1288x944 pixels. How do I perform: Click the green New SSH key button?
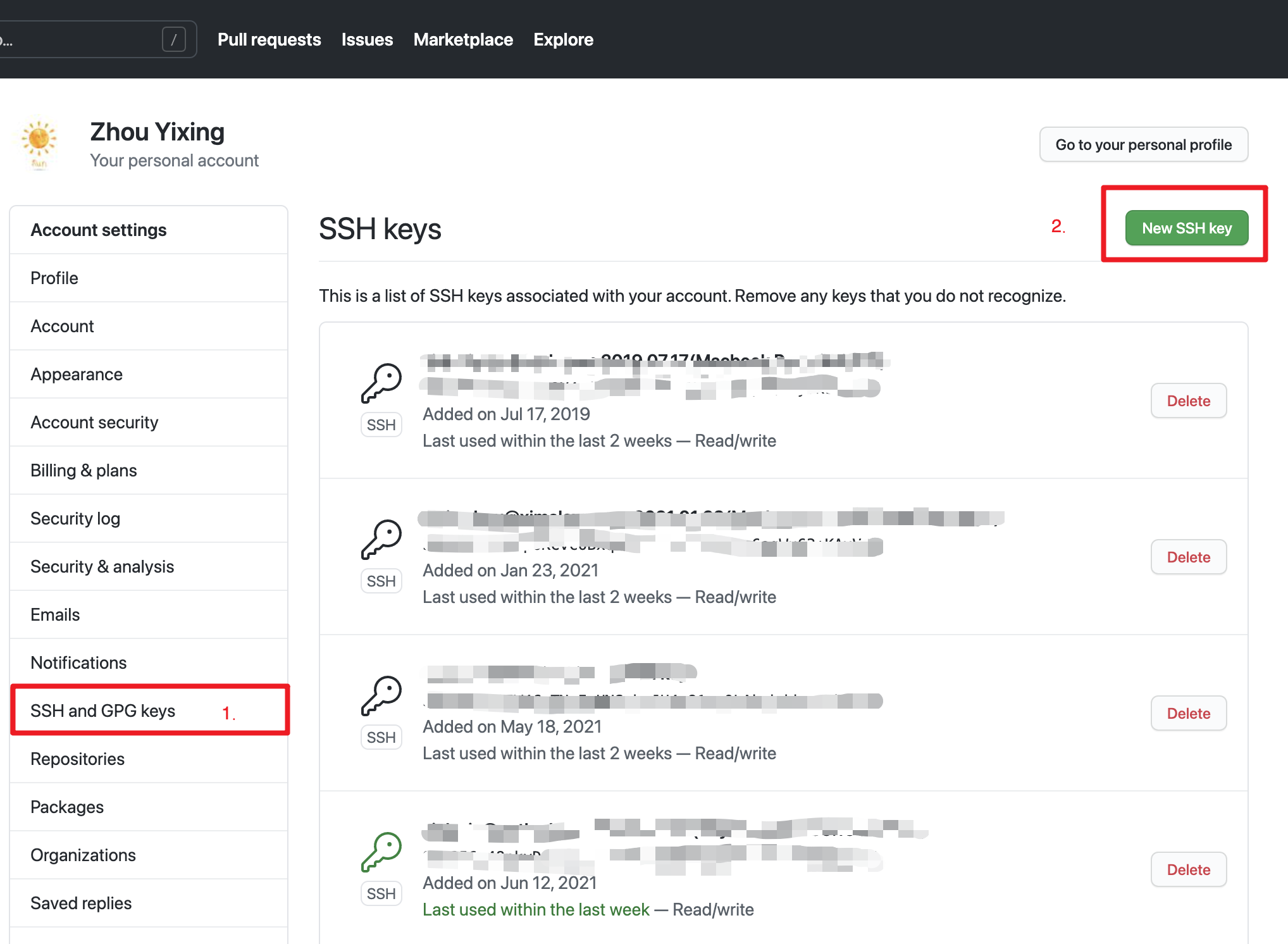tap(1187, 228)
